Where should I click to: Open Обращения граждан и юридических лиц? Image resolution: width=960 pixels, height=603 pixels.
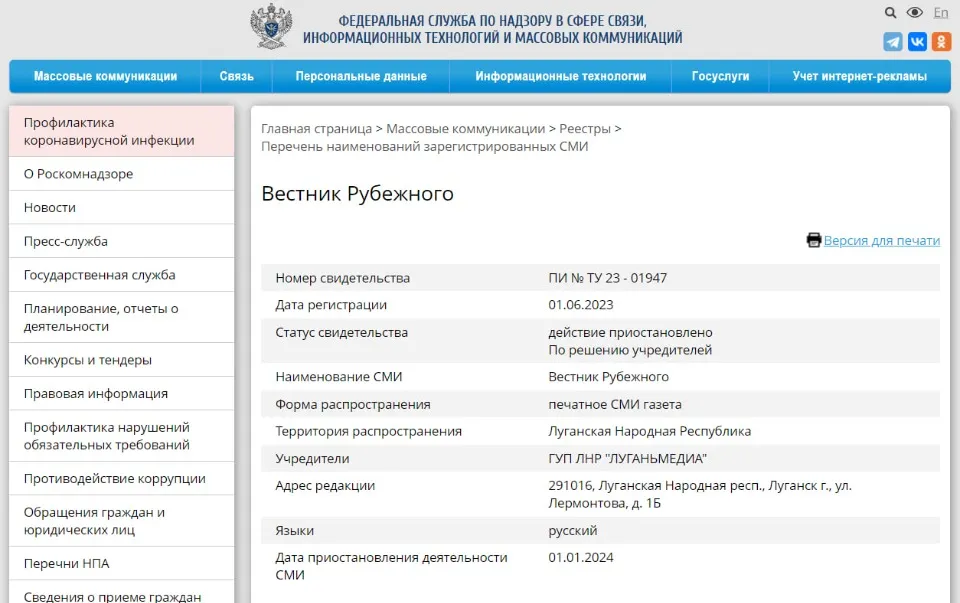[x=95, y=520]
